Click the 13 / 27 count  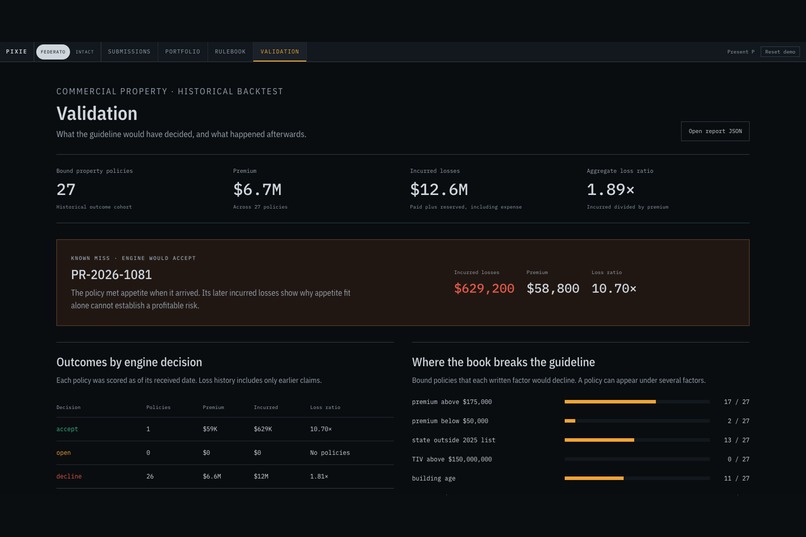[737, 440]
